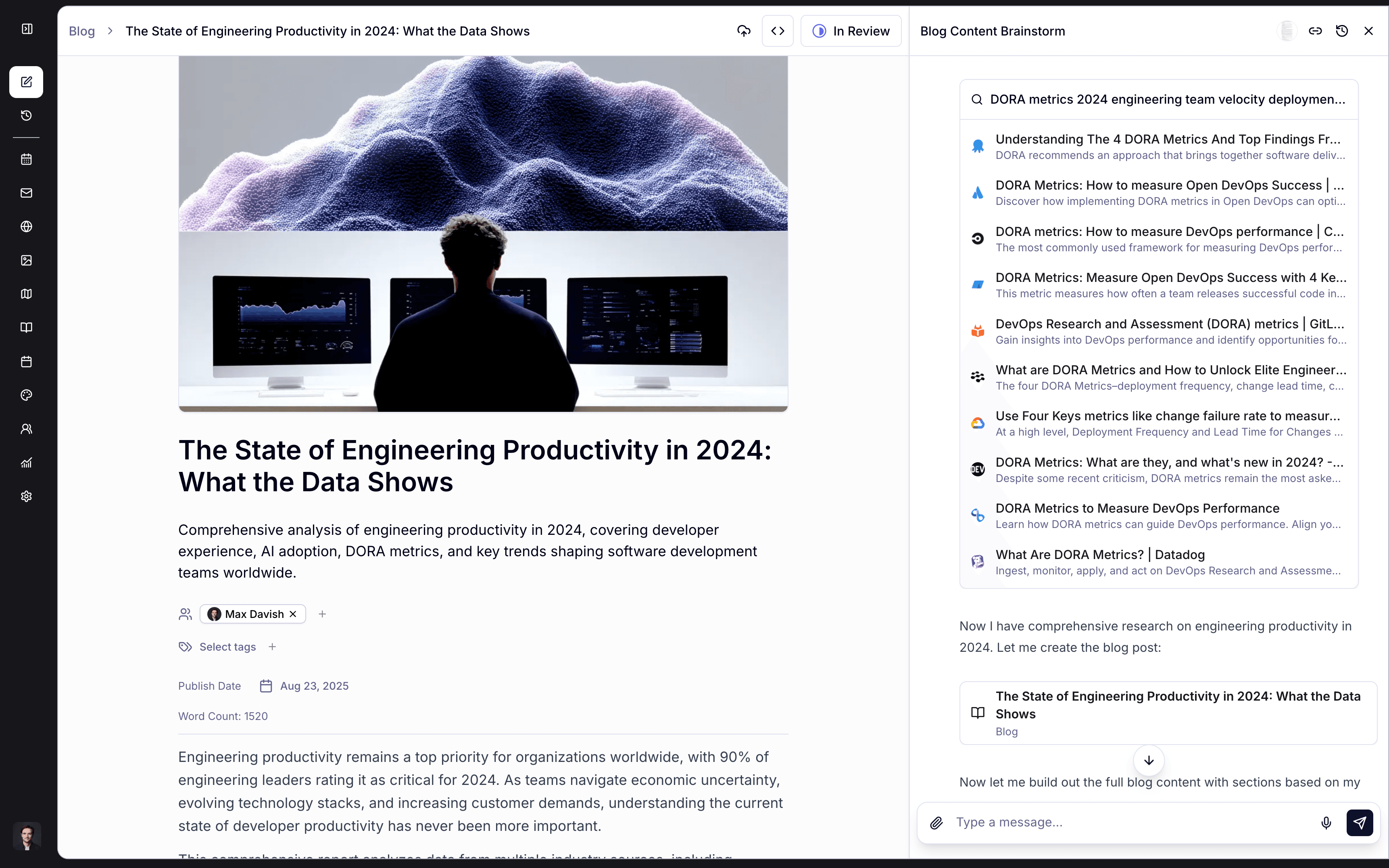Open the Select tags field
The image size is (1389, 868).
pyautogui.click(x=227, y=647)
